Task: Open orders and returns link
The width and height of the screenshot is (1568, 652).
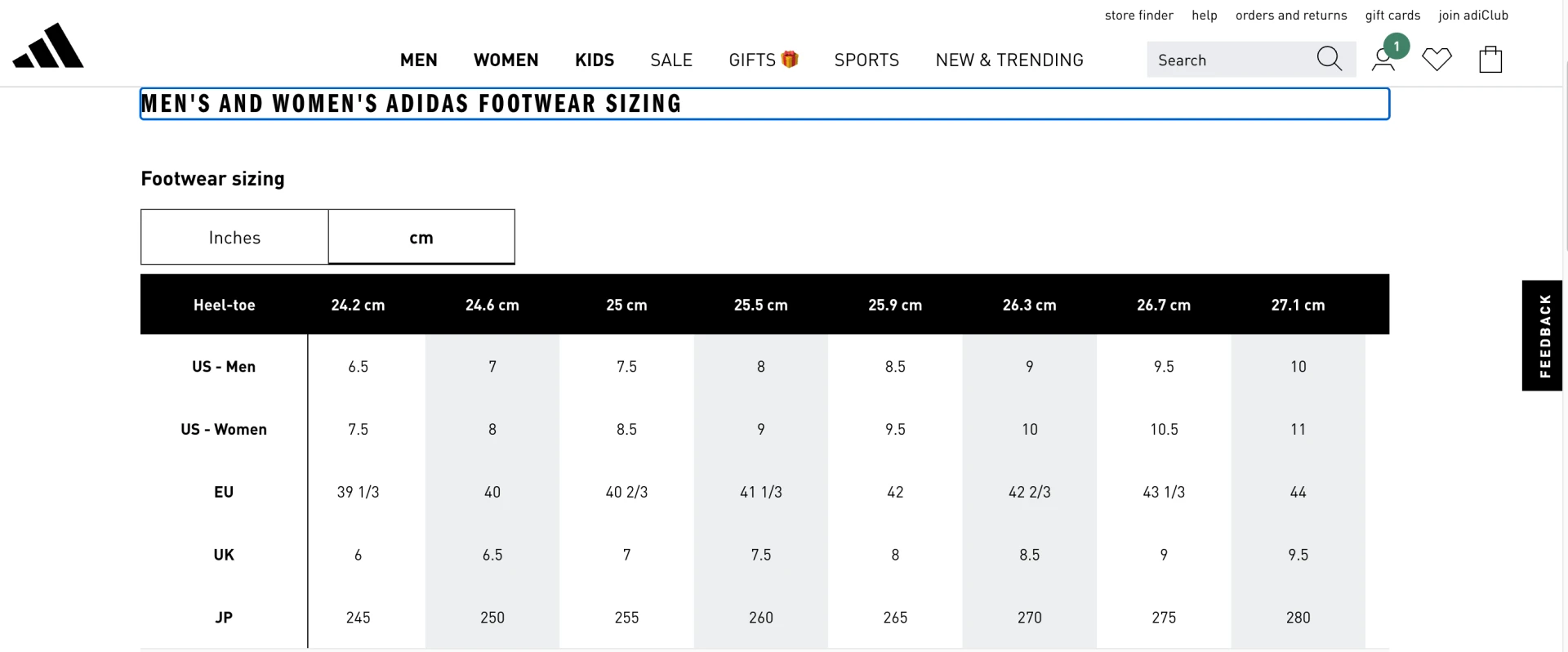Action: coord(1291,15)
